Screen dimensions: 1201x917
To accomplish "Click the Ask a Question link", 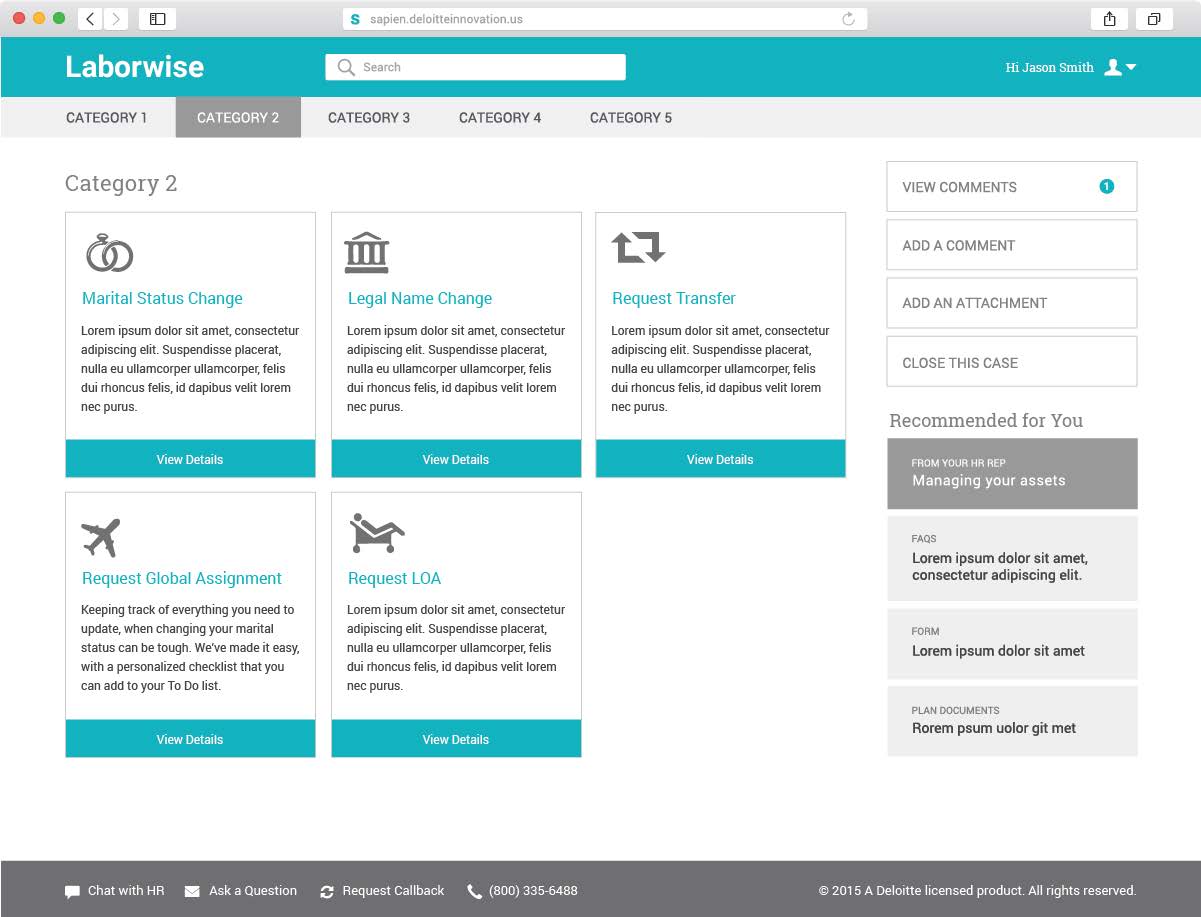I will (x=253, y=891).
